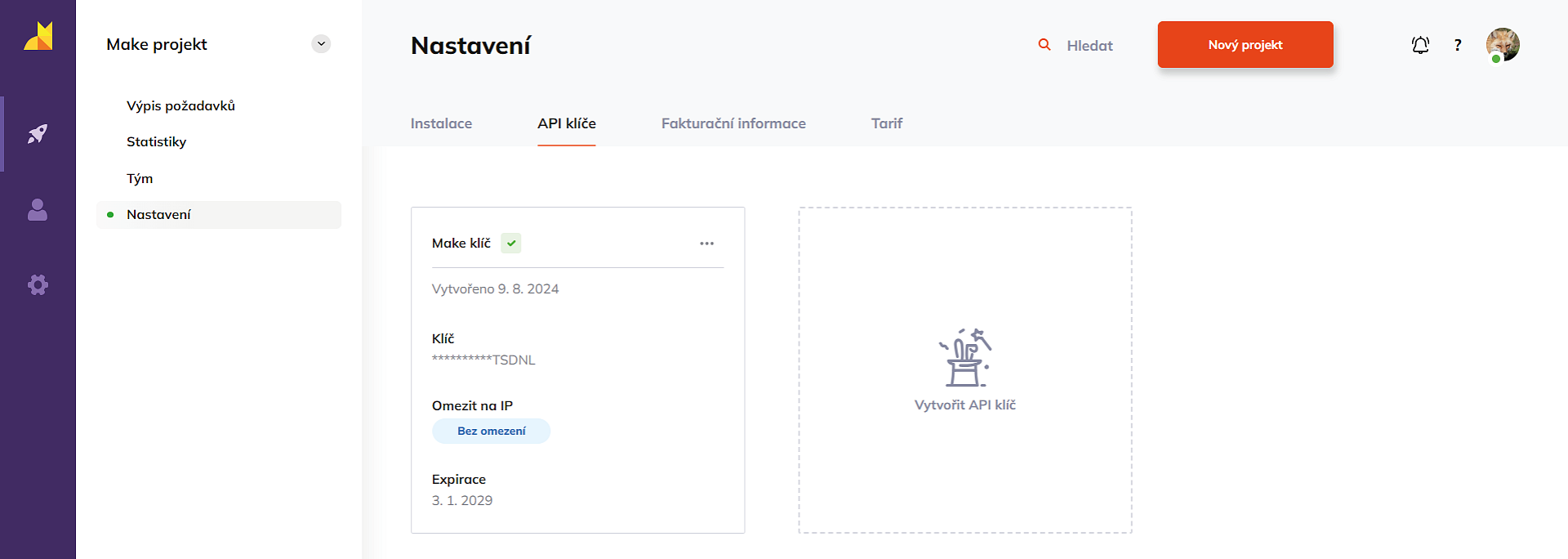Open the three-dot menu on Make klíč card
Screen dimensions: 1568x559
706,244
